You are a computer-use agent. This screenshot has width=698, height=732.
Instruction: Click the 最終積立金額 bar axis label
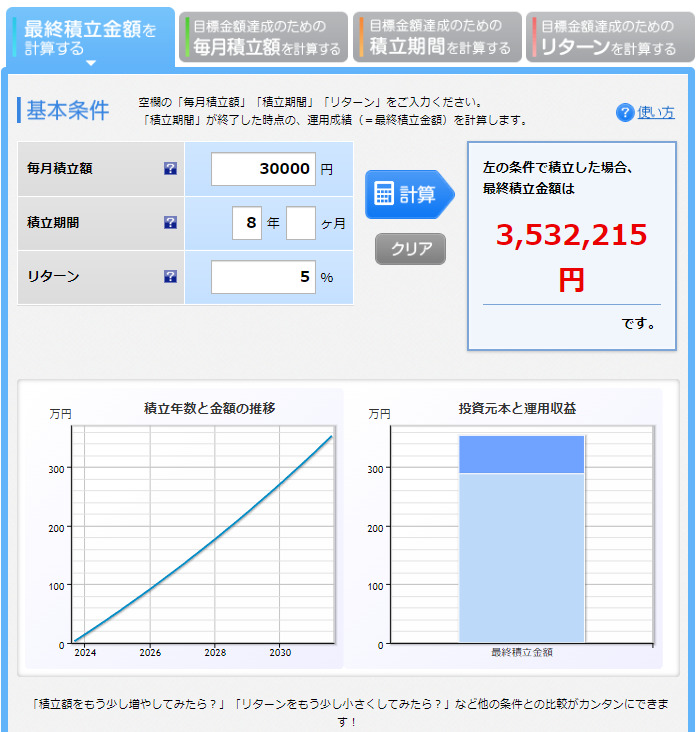tap(522, 653)
